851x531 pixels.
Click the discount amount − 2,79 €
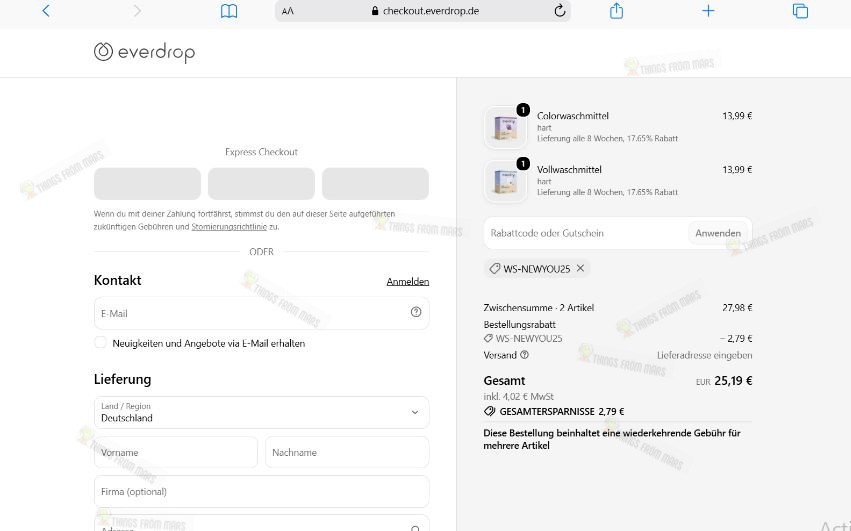point(736,338)
